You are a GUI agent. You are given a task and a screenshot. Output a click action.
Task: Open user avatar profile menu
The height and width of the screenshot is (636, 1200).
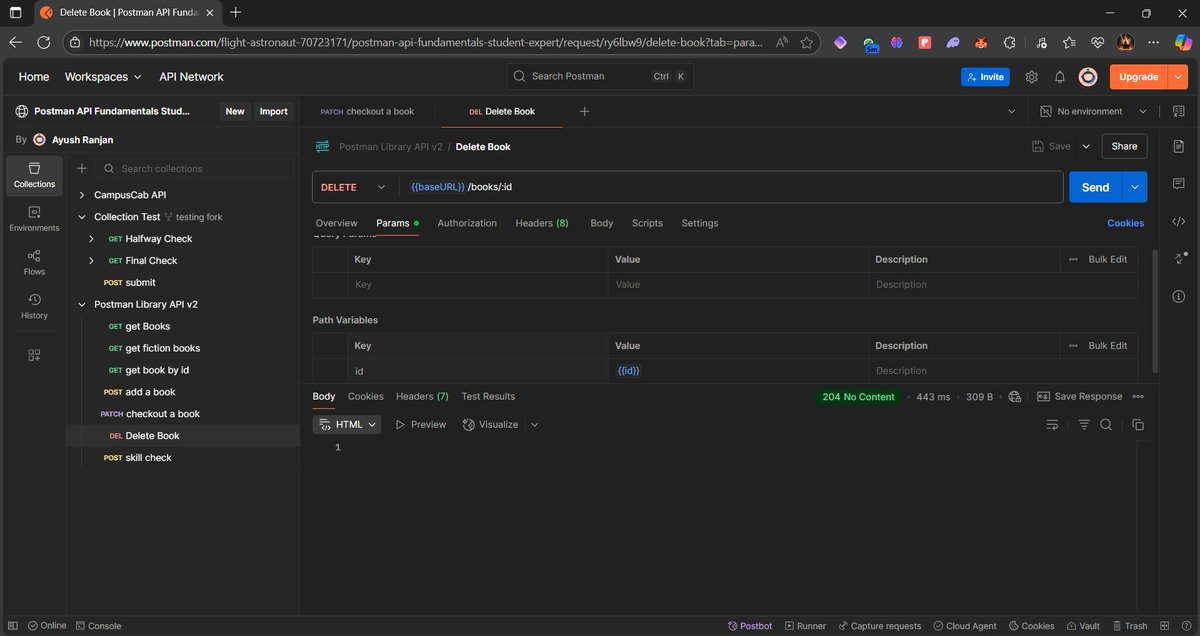click(1088, 77)
